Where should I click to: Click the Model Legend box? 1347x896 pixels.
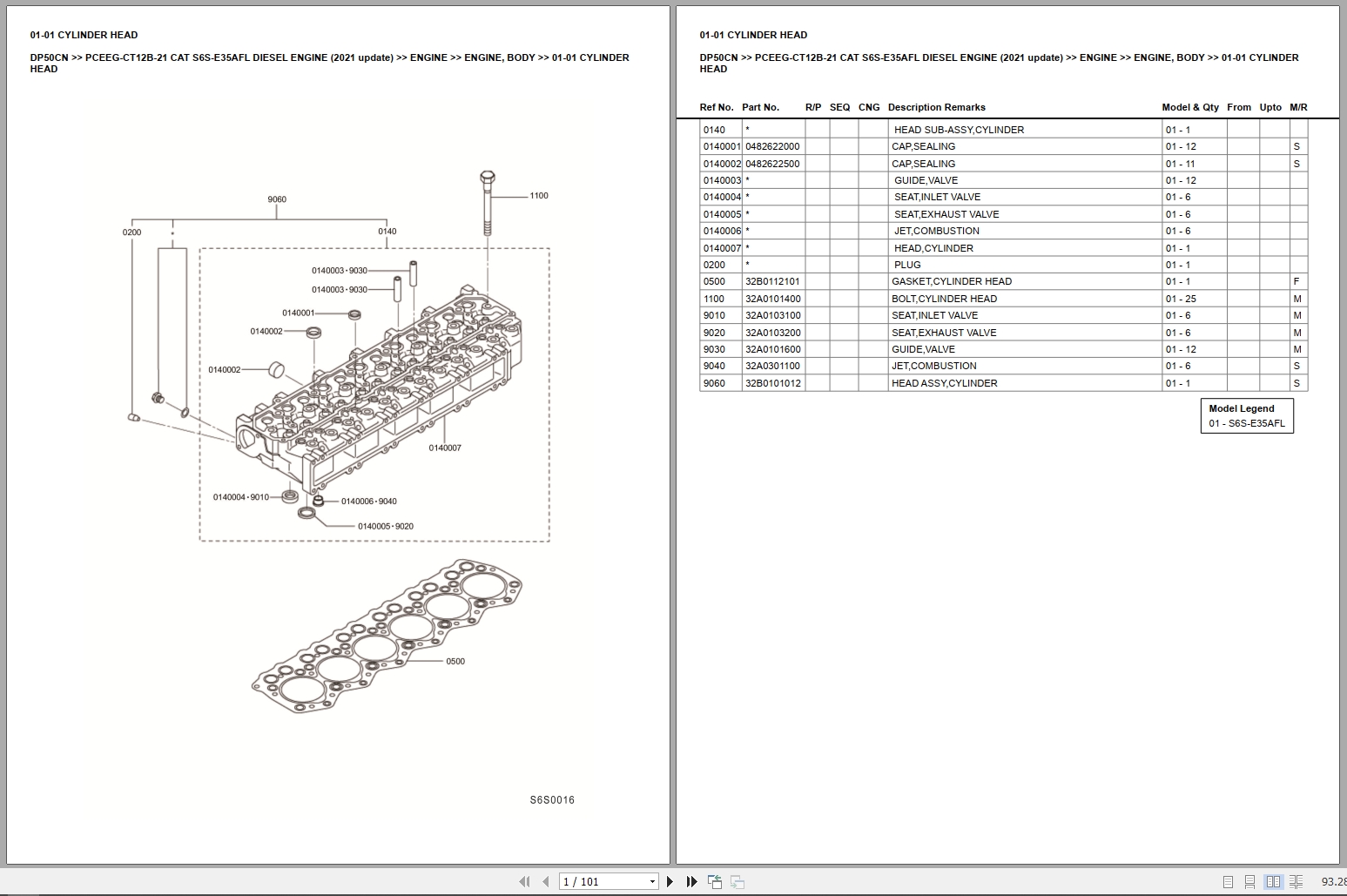coord(1247,415)
